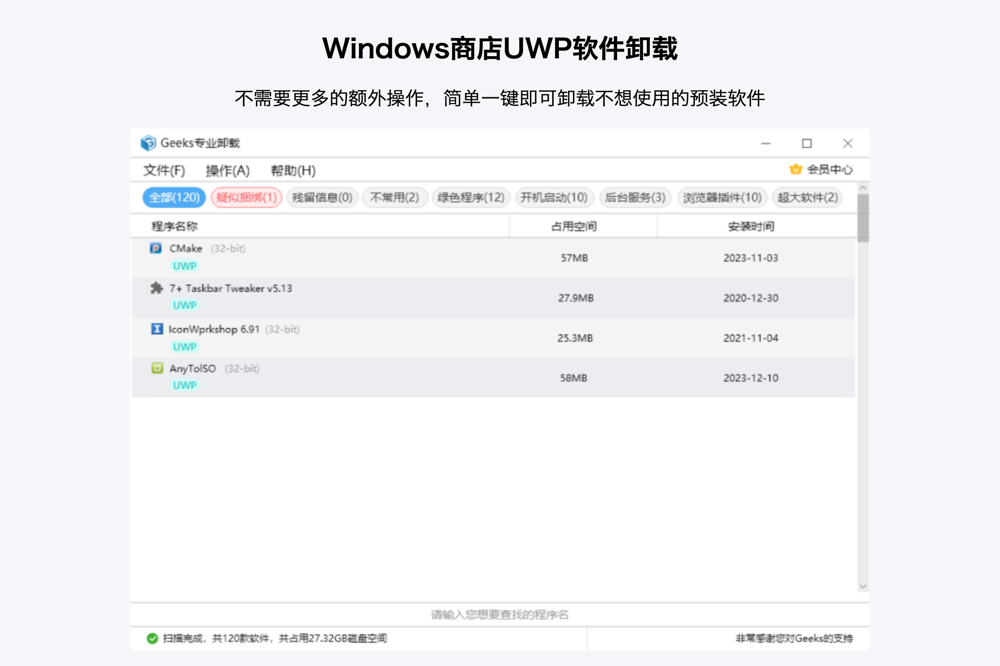Select the 开机启动(10) filter tab
This screenshot has height=666, width=1000.
click(554, 197)
